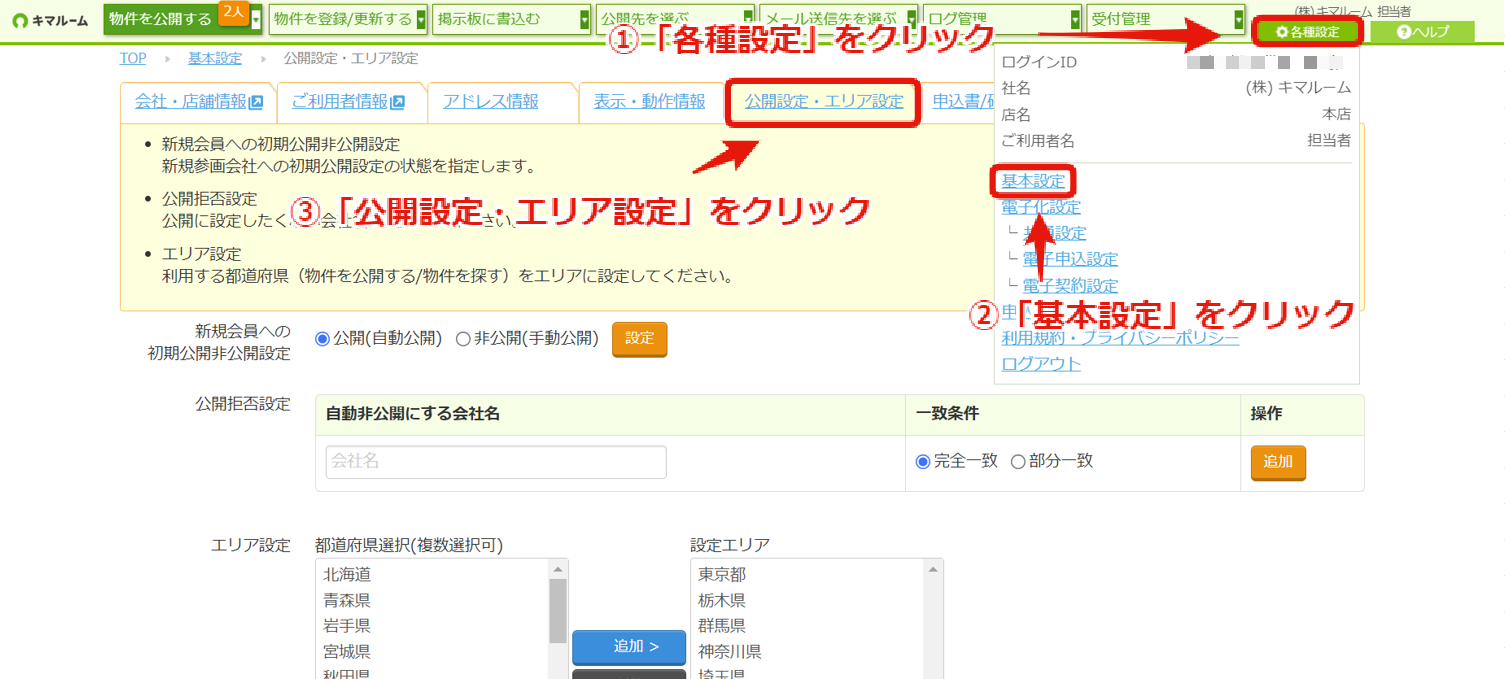This screenshot has width=1505, height=679.
Task: Click the orange 設定 button
Action: coord(639,339)
